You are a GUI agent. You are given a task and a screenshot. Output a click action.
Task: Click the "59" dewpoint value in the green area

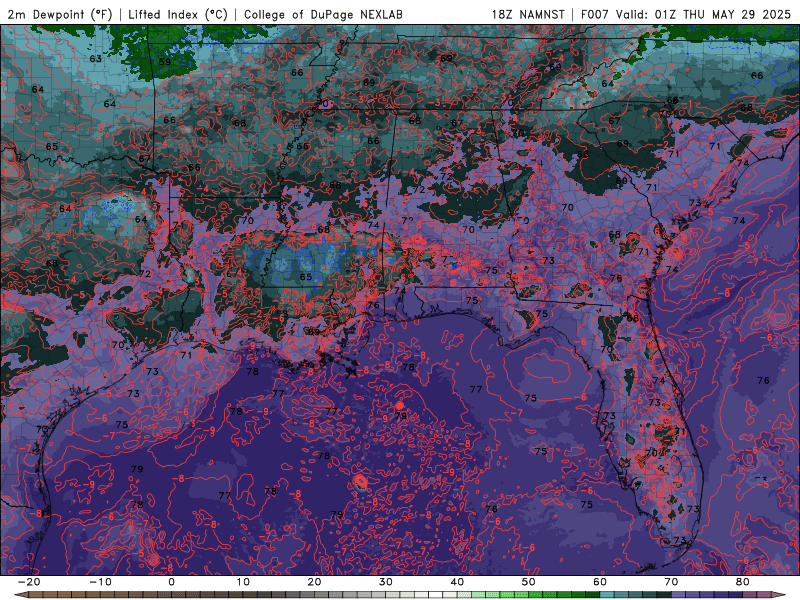pyautogui.click(x=165, y=62)
